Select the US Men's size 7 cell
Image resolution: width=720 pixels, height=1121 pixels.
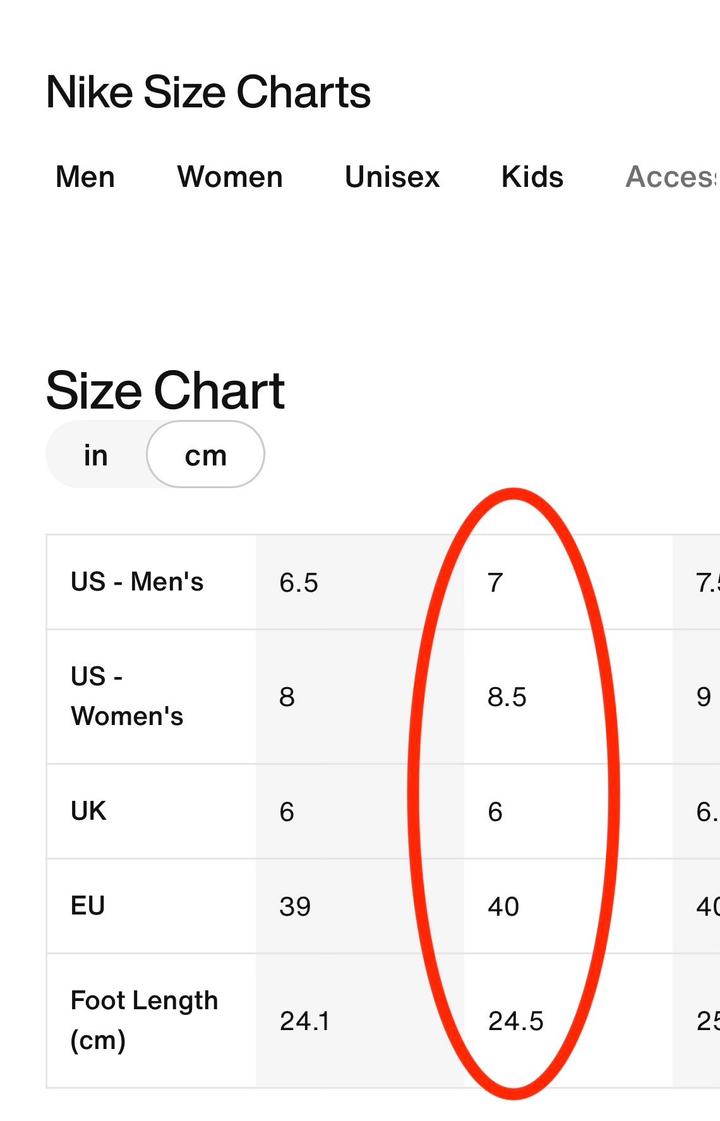point(495,583)
